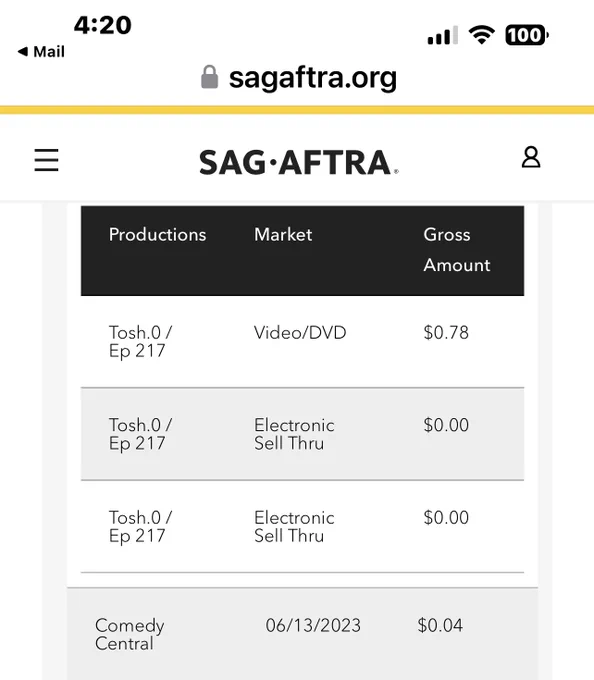Select the Productions column header
This screenshot has width=594, height=680.
point(157,235)
